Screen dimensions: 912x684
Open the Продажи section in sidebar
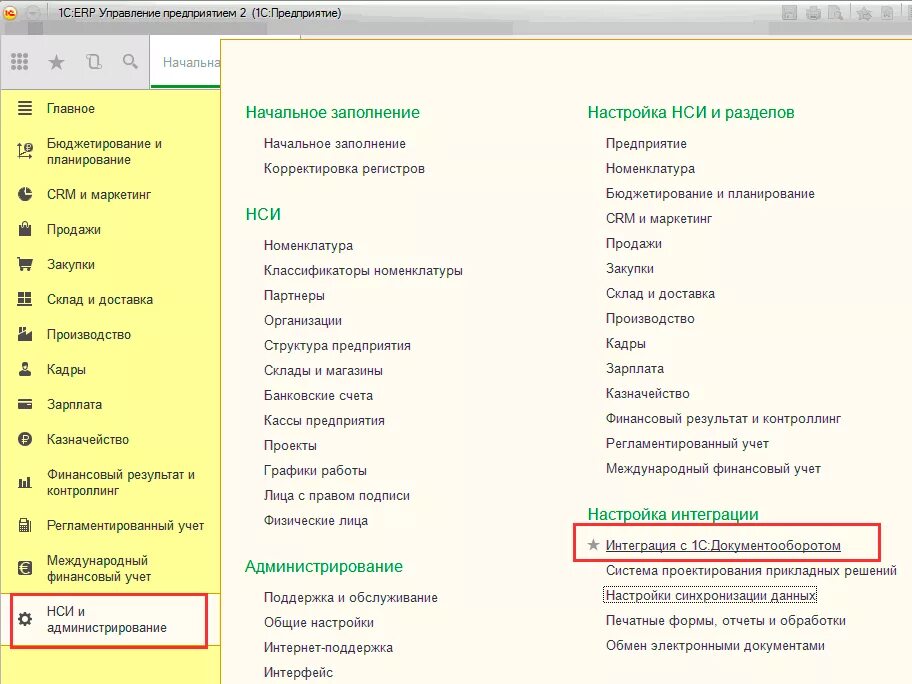pos(74,229)
